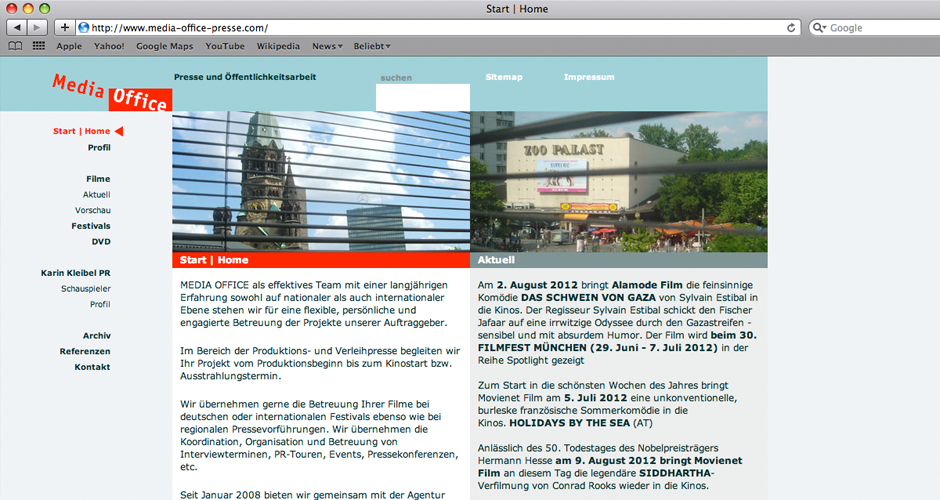Click the red Start | Home heading bar
Screen dimensions: 940x500
pos(321,260)
